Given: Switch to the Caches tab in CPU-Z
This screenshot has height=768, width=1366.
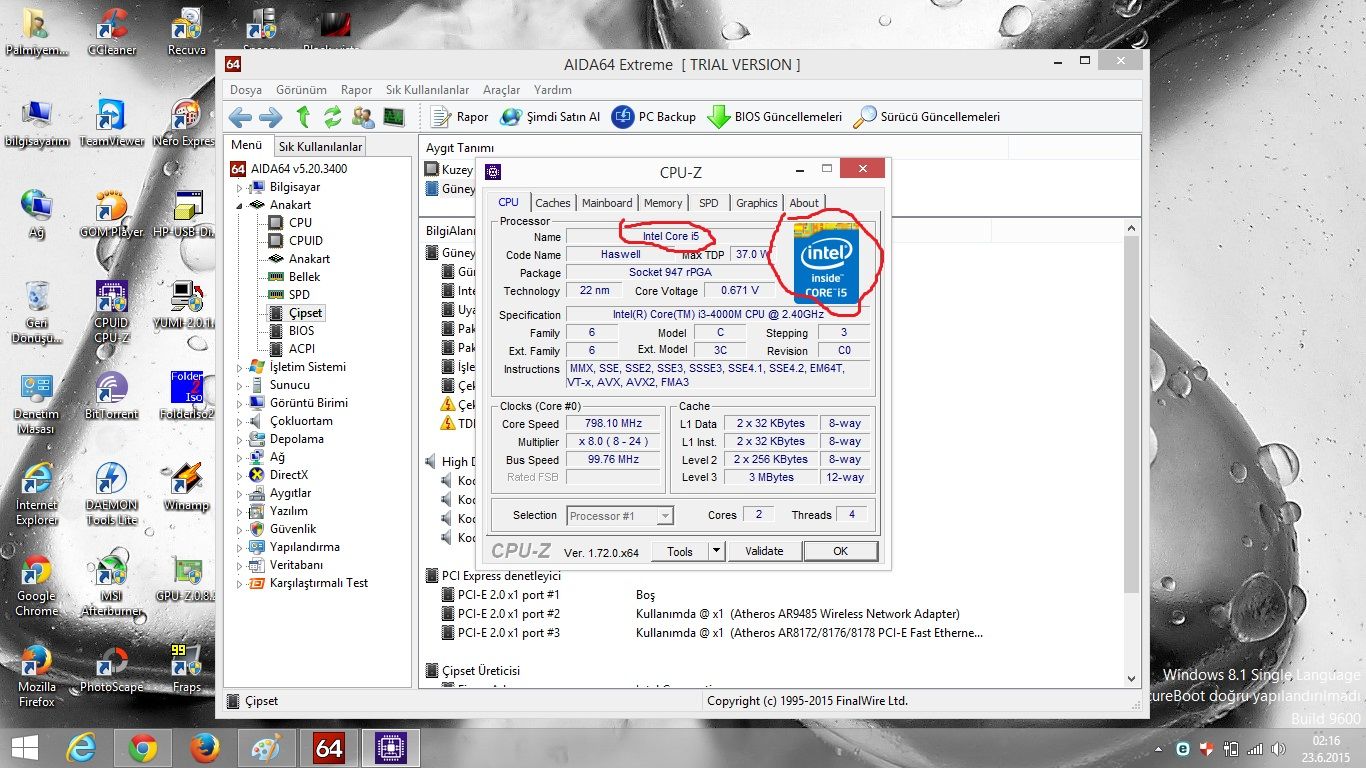Looking at the screenshot, I should point(552,203).
